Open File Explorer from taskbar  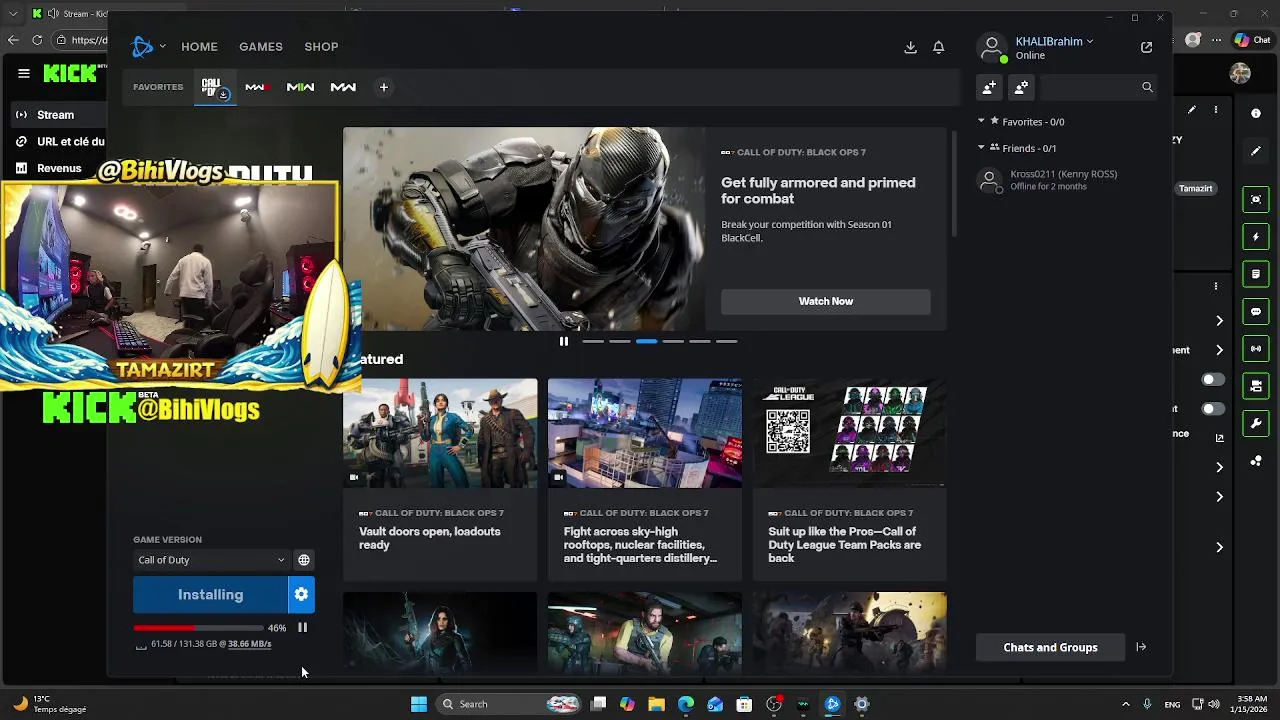click(x=656, y=704)
